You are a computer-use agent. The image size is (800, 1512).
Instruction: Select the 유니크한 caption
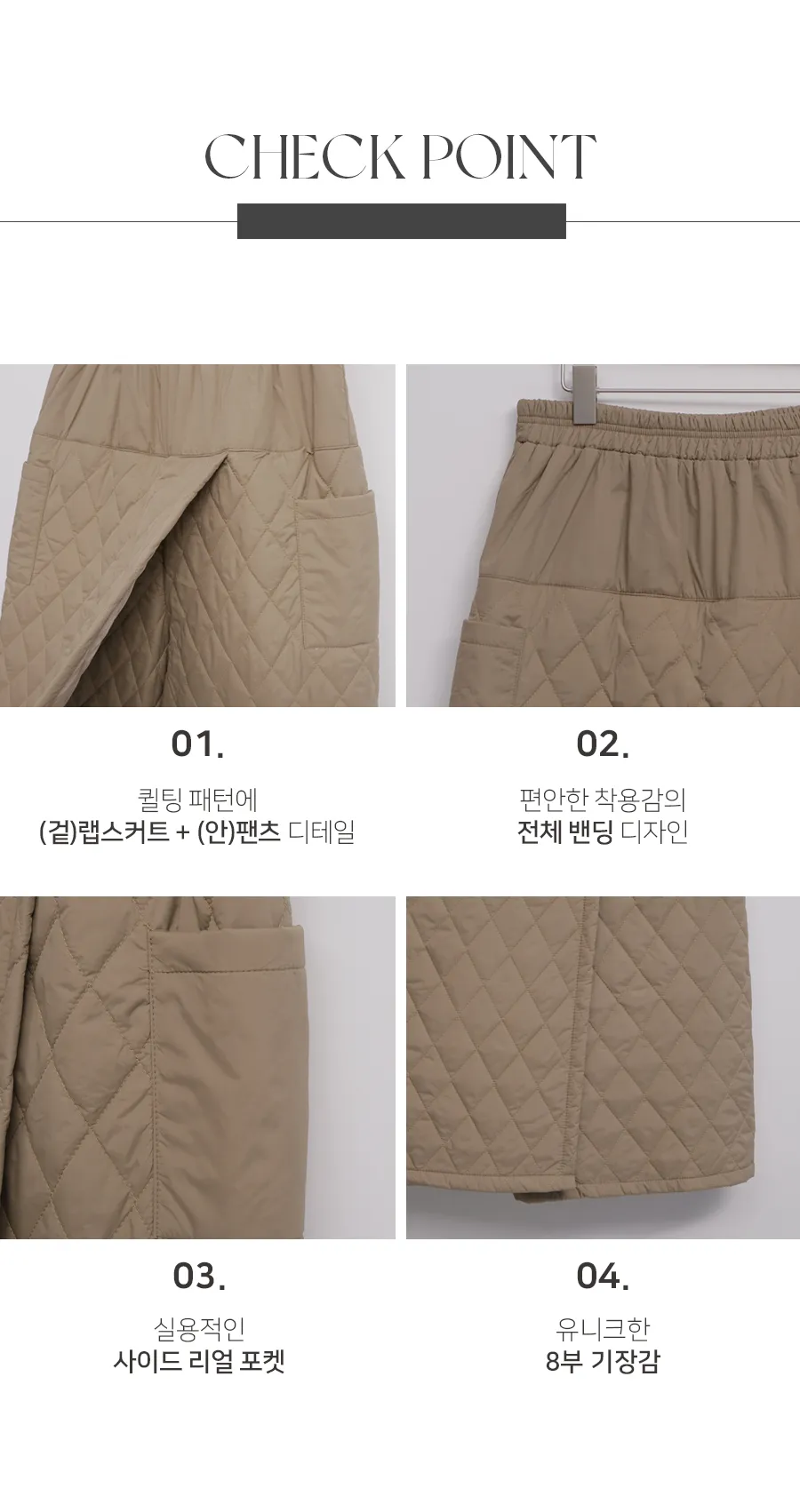point(603,1329)
